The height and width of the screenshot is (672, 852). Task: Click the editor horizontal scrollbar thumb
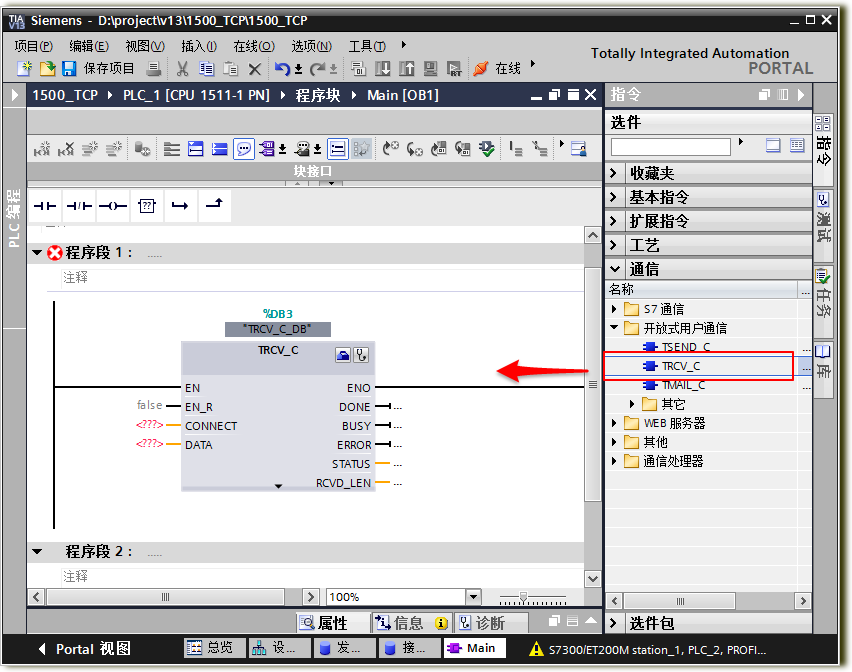point(165,597)
